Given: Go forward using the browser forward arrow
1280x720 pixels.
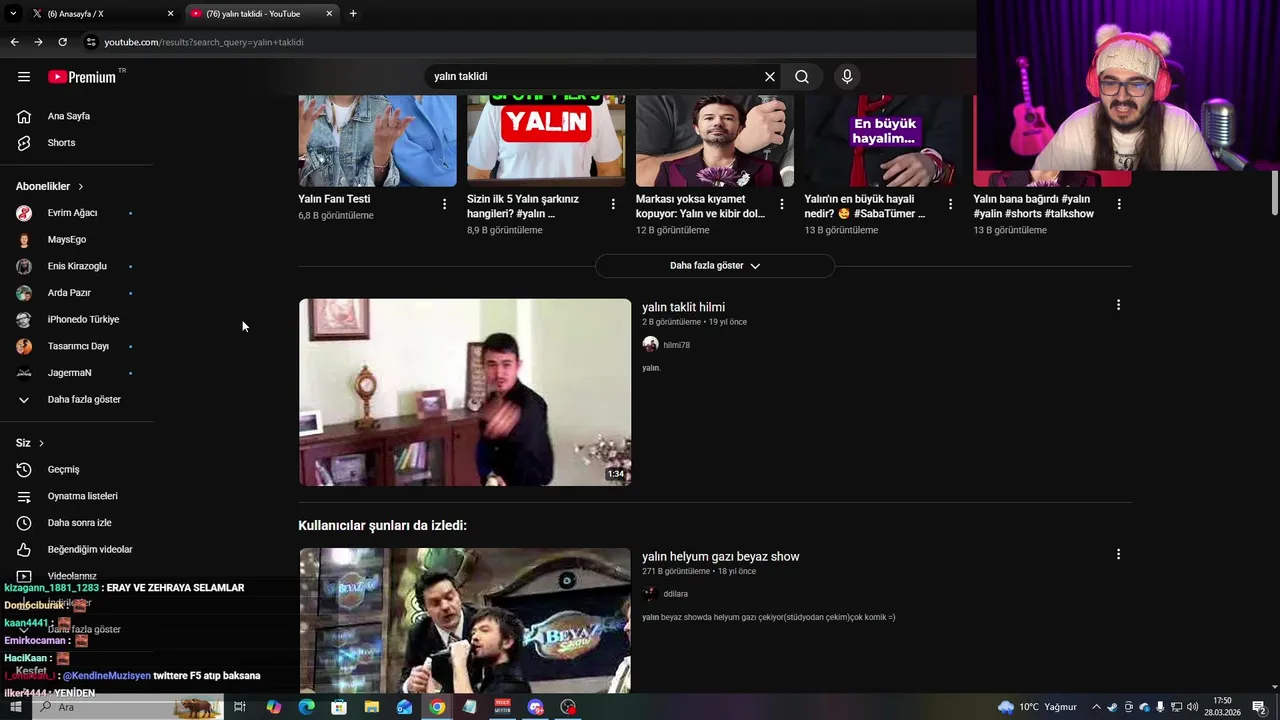Looking at the screenshot, I should (x=38, y=42).
